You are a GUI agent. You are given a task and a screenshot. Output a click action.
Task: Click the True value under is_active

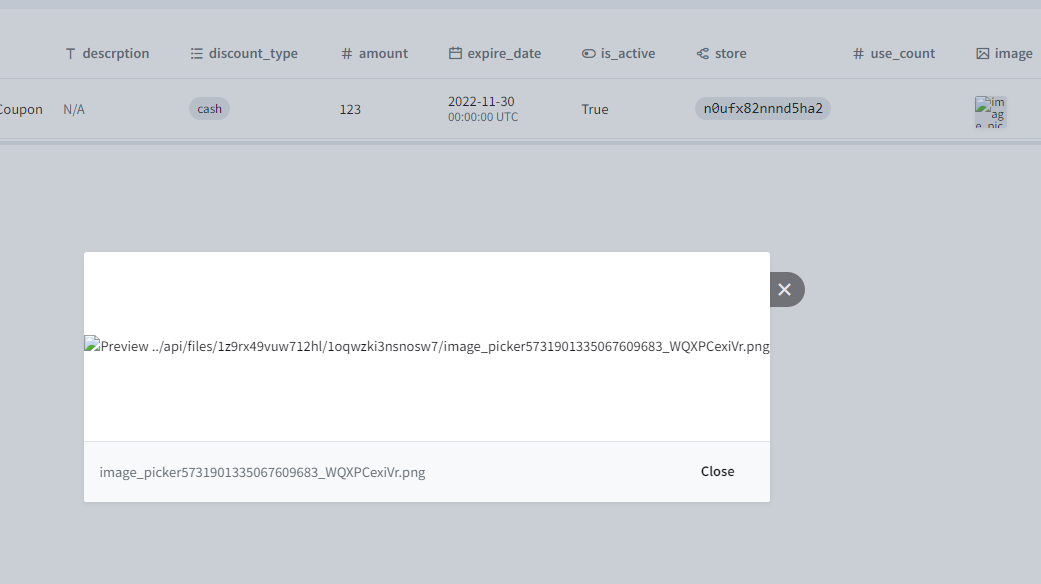coord(594,109)
